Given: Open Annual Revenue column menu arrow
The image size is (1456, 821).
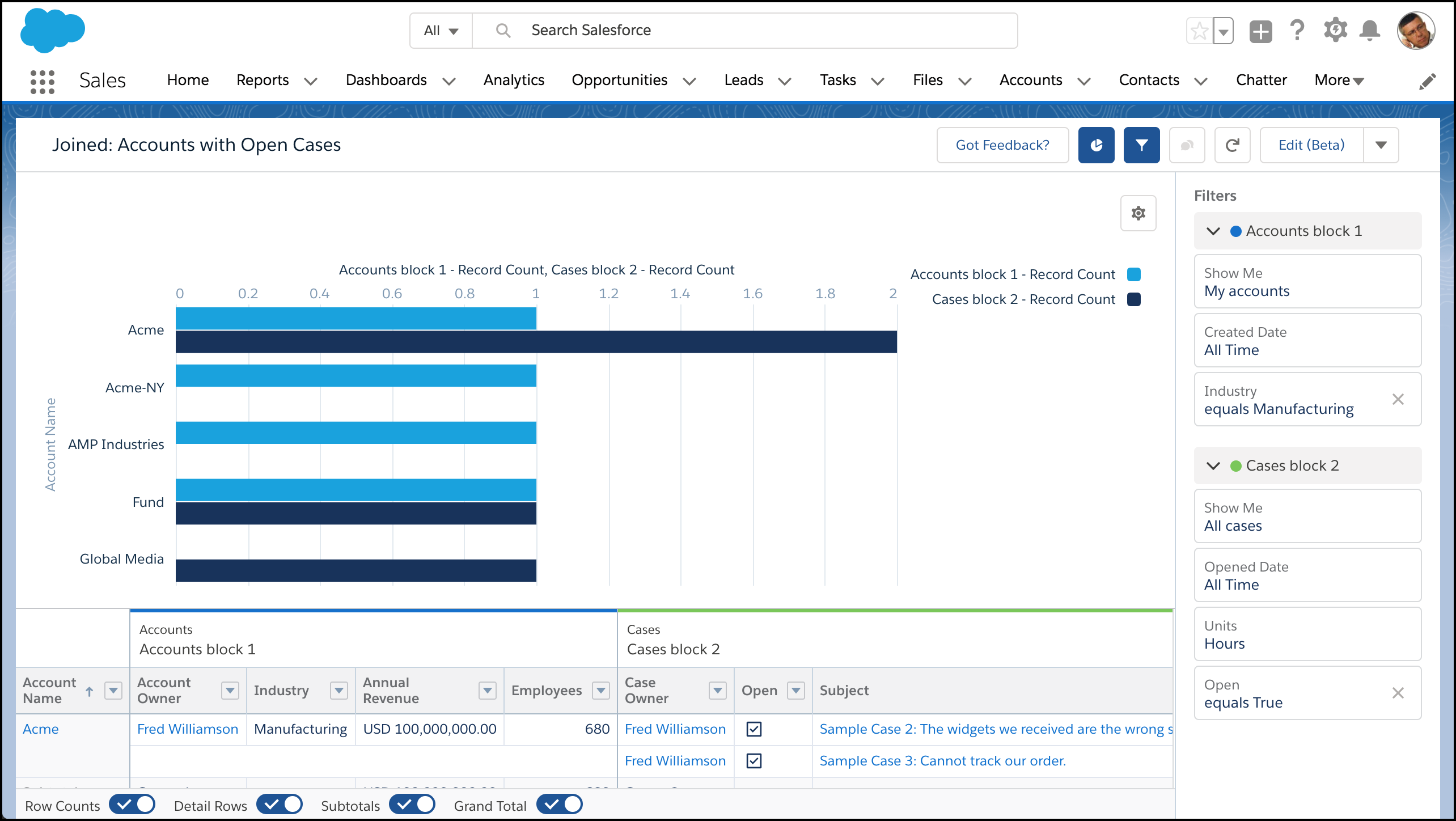Looking at the screenshot, I should (487, 691).
